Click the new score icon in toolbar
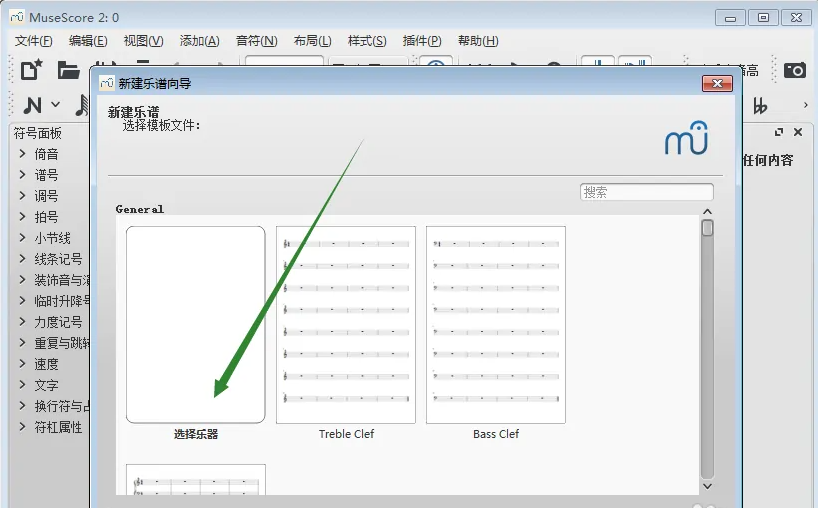Screen dimensions: 818x508 pyautogui.click(x=31, y=69)
